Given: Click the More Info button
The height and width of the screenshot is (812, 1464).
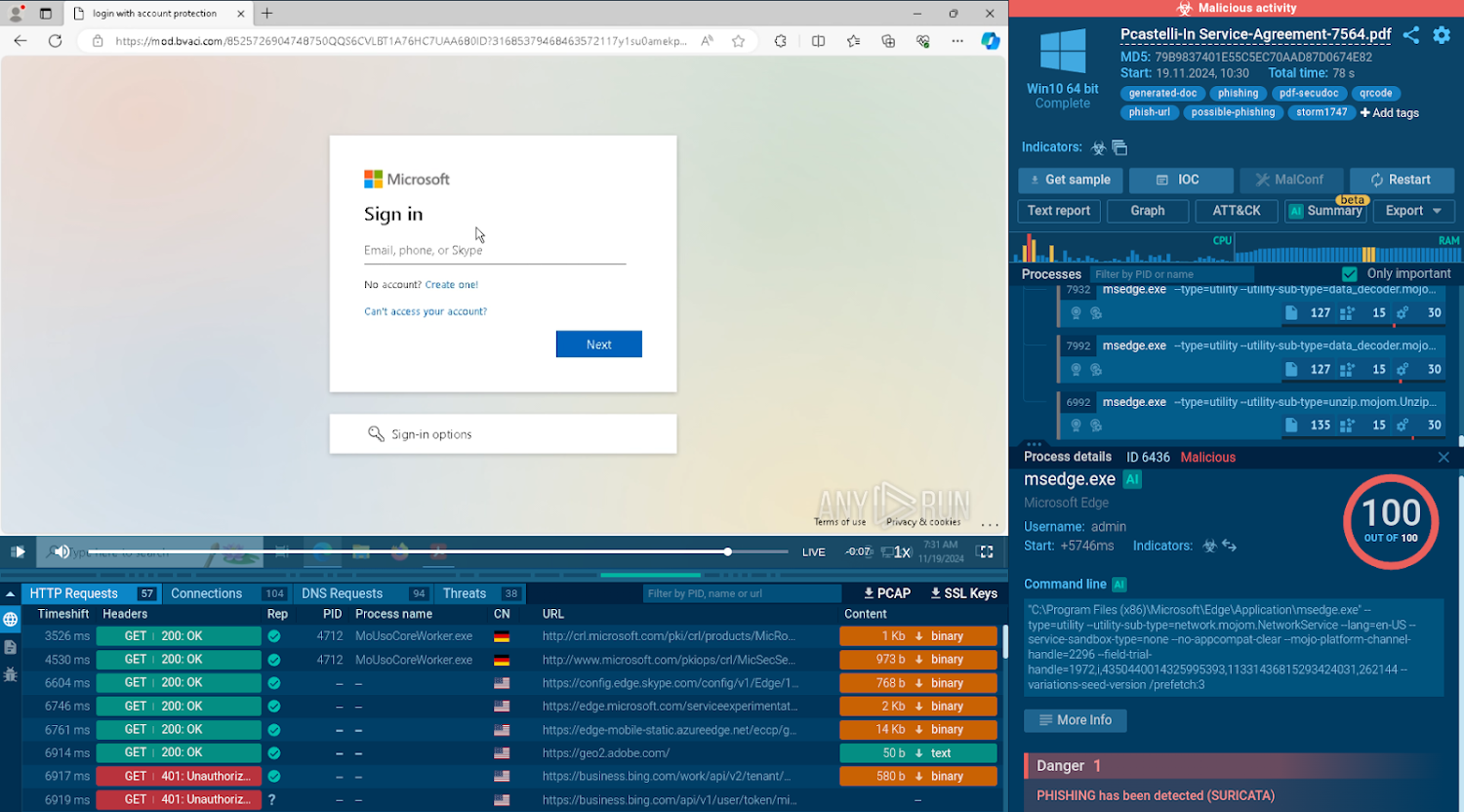Looking at the screenshot, I should (x=1075, y=720).
